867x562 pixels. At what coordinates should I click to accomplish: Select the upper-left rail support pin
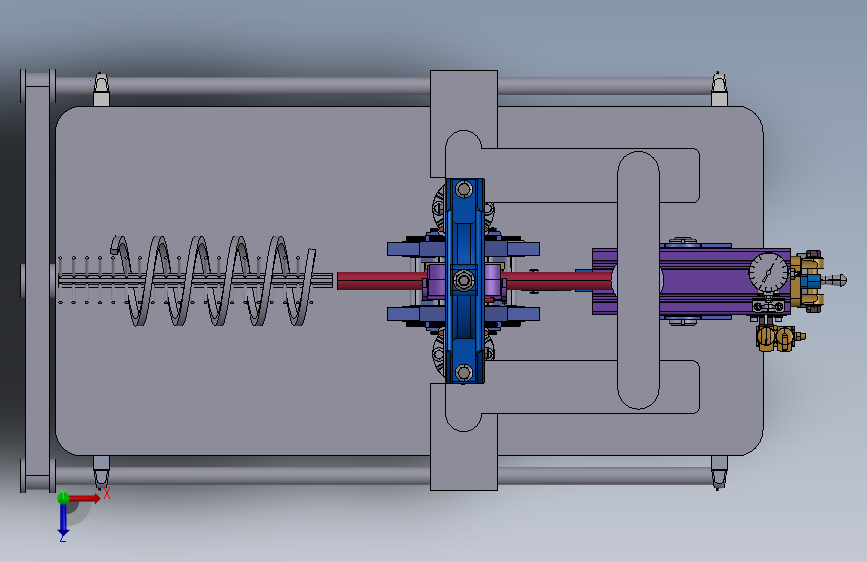tap(101, 89)
